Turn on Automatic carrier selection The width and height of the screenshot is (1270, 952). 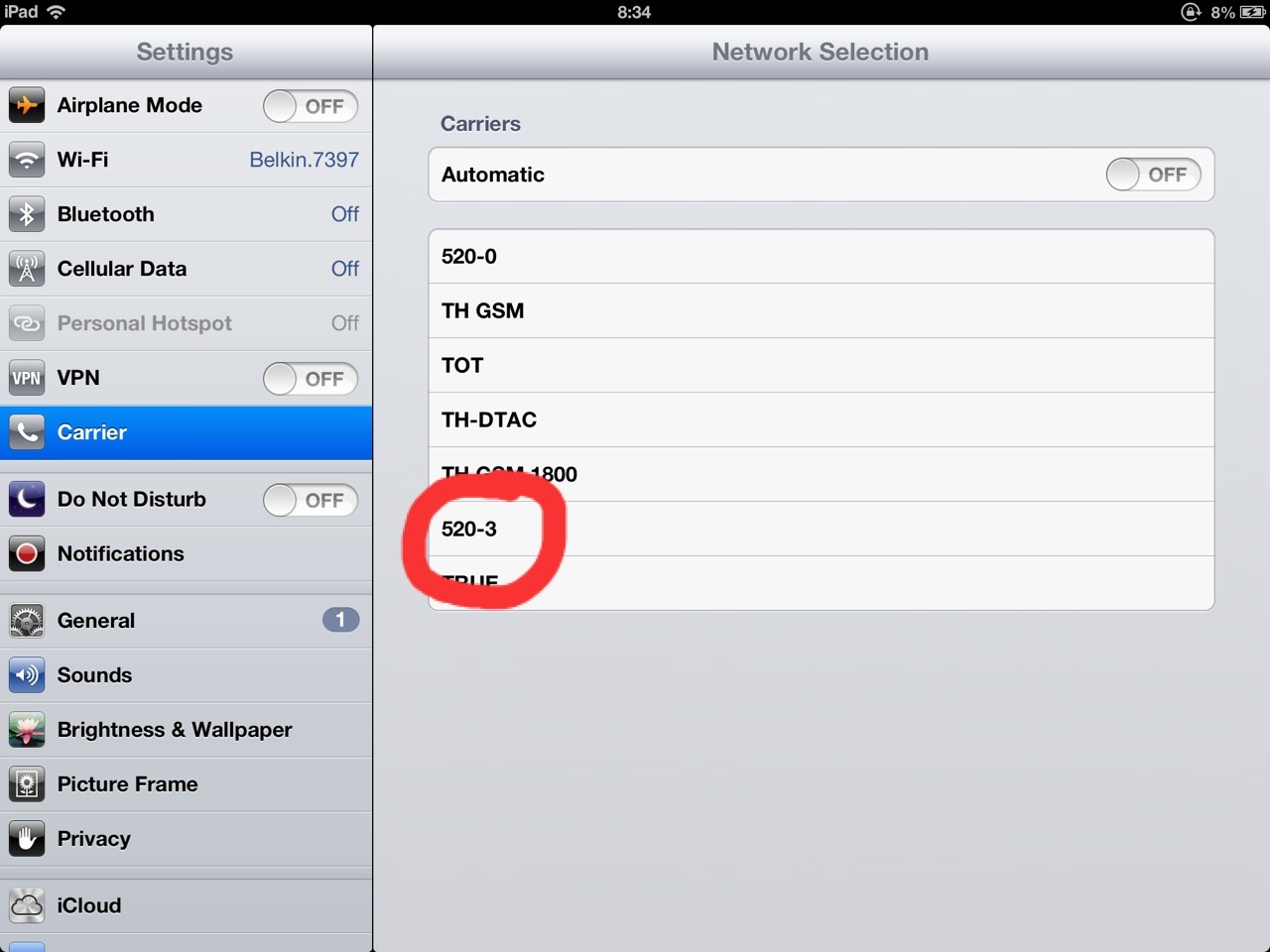coord(1154,175)
